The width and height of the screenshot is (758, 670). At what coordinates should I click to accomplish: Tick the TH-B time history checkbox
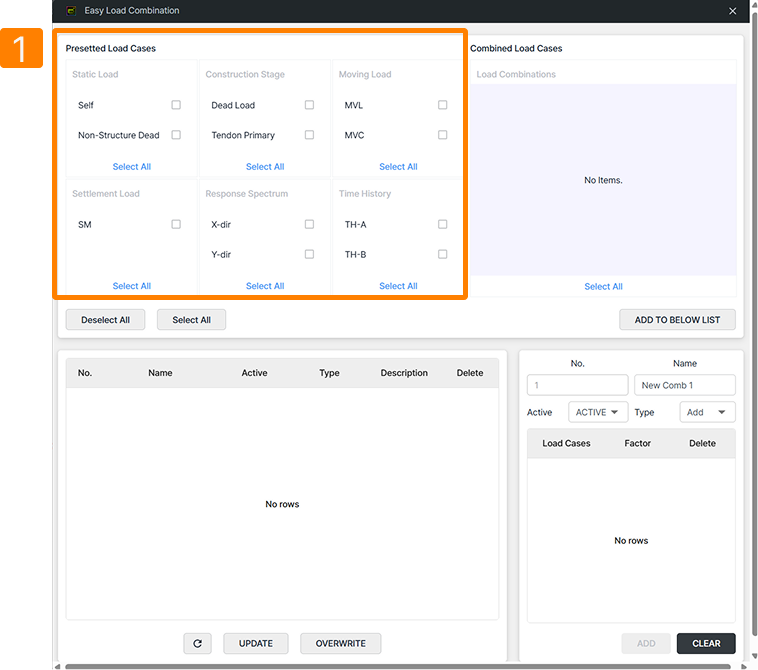point(442,255)
